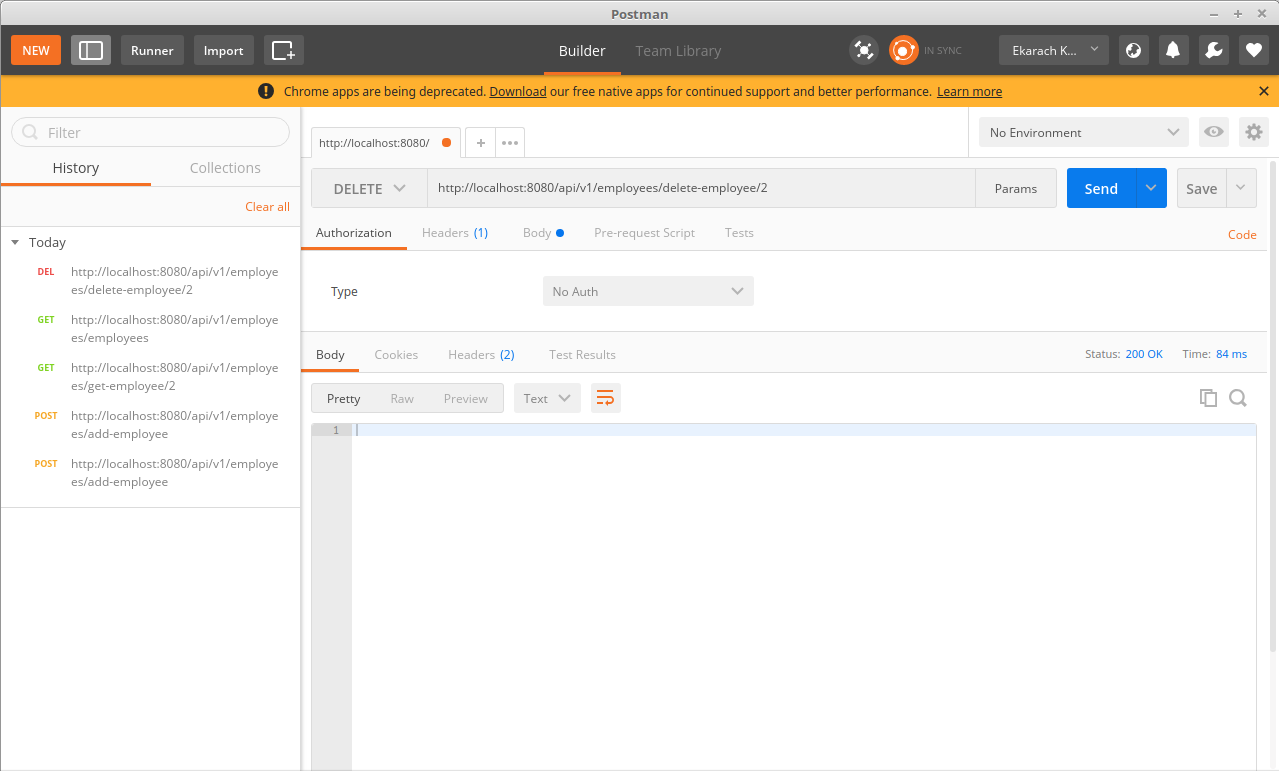Open the Code snippet link

1242,234
